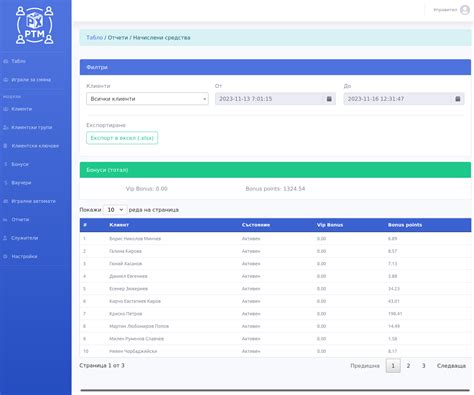
Task: Open Играли за смяна in the sidebar
Action: click(x=31, y=80)
